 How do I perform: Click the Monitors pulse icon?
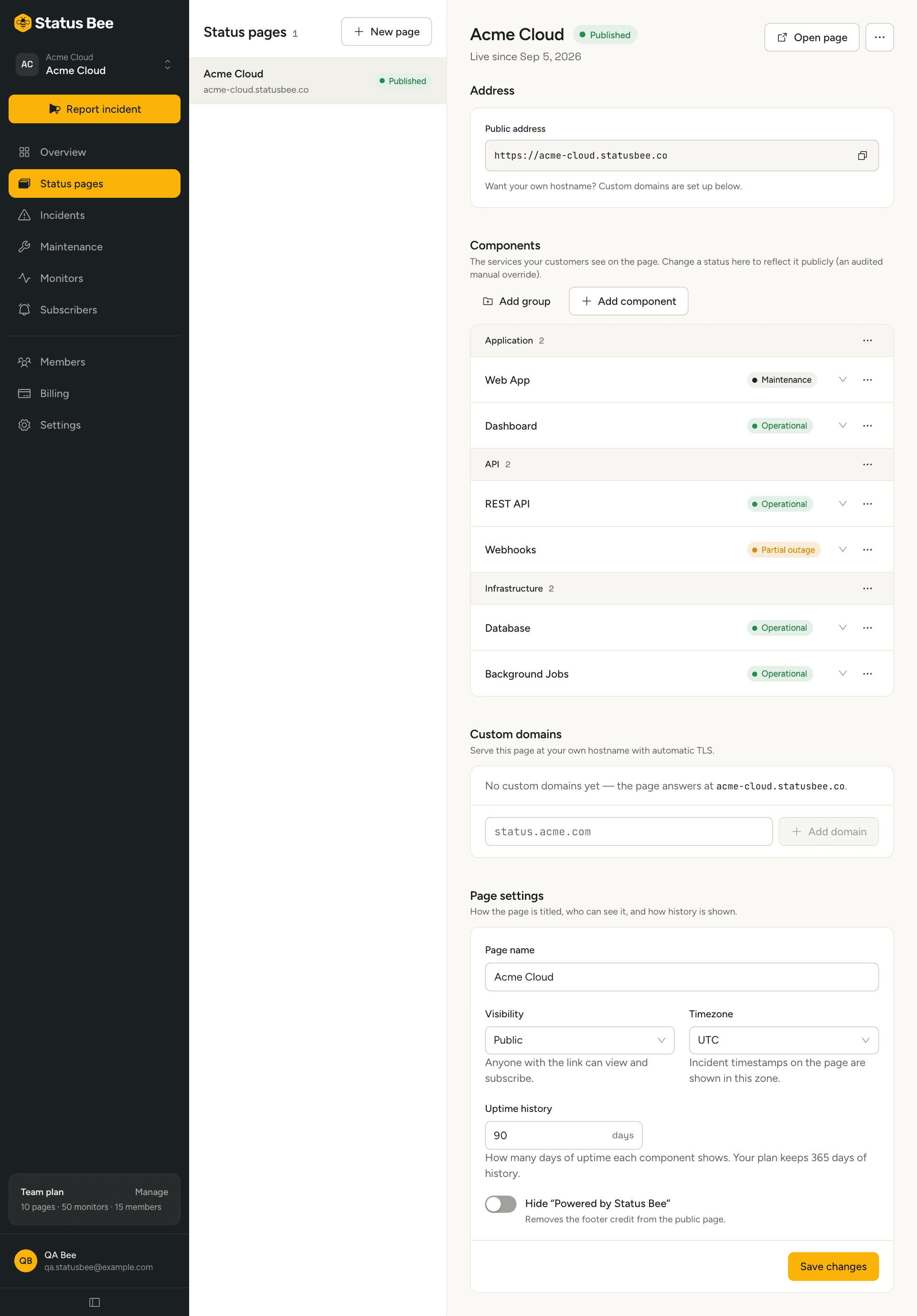24,278
